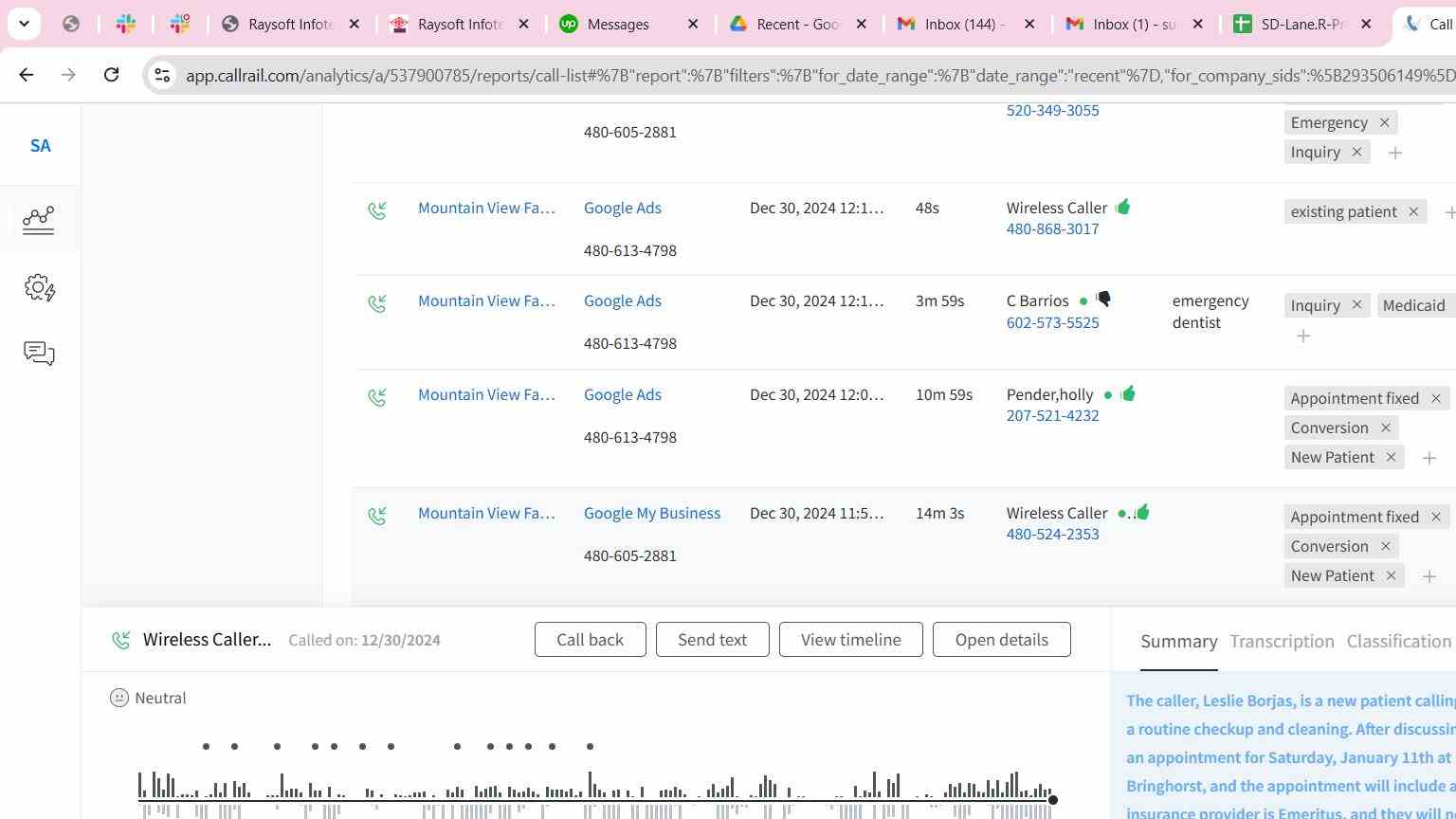Toggle thumbs-up for Pender,holly call

pyautogui.click(x=1127, y=393)
